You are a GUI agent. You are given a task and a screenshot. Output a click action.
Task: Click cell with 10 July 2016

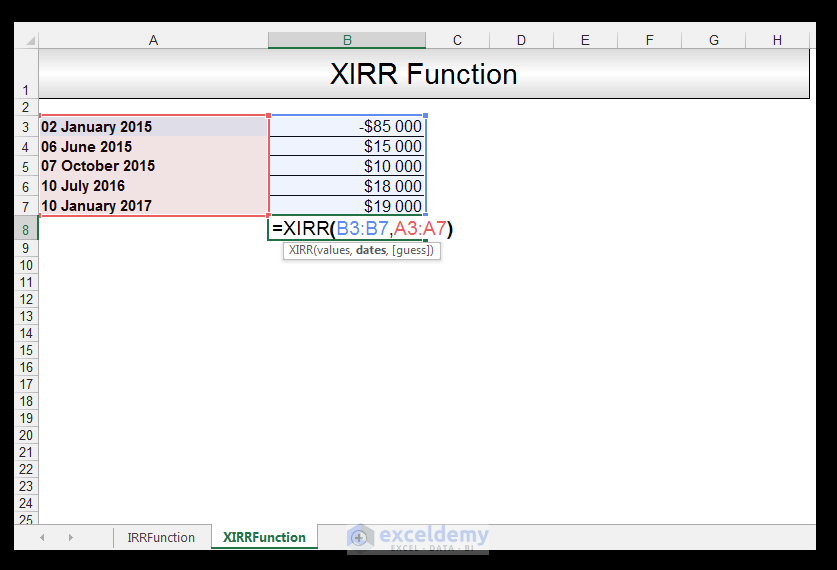click(x=154, y=186)
